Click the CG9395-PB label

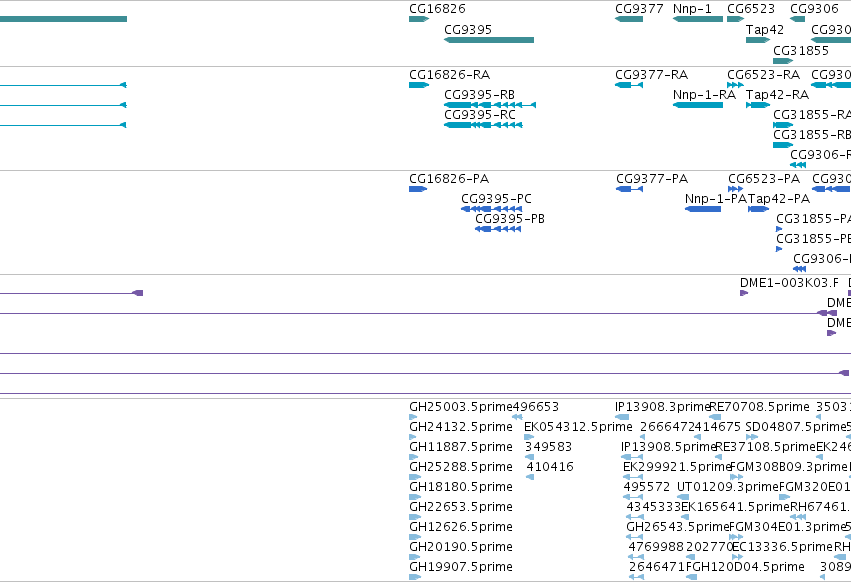click(x=510, y=219)
